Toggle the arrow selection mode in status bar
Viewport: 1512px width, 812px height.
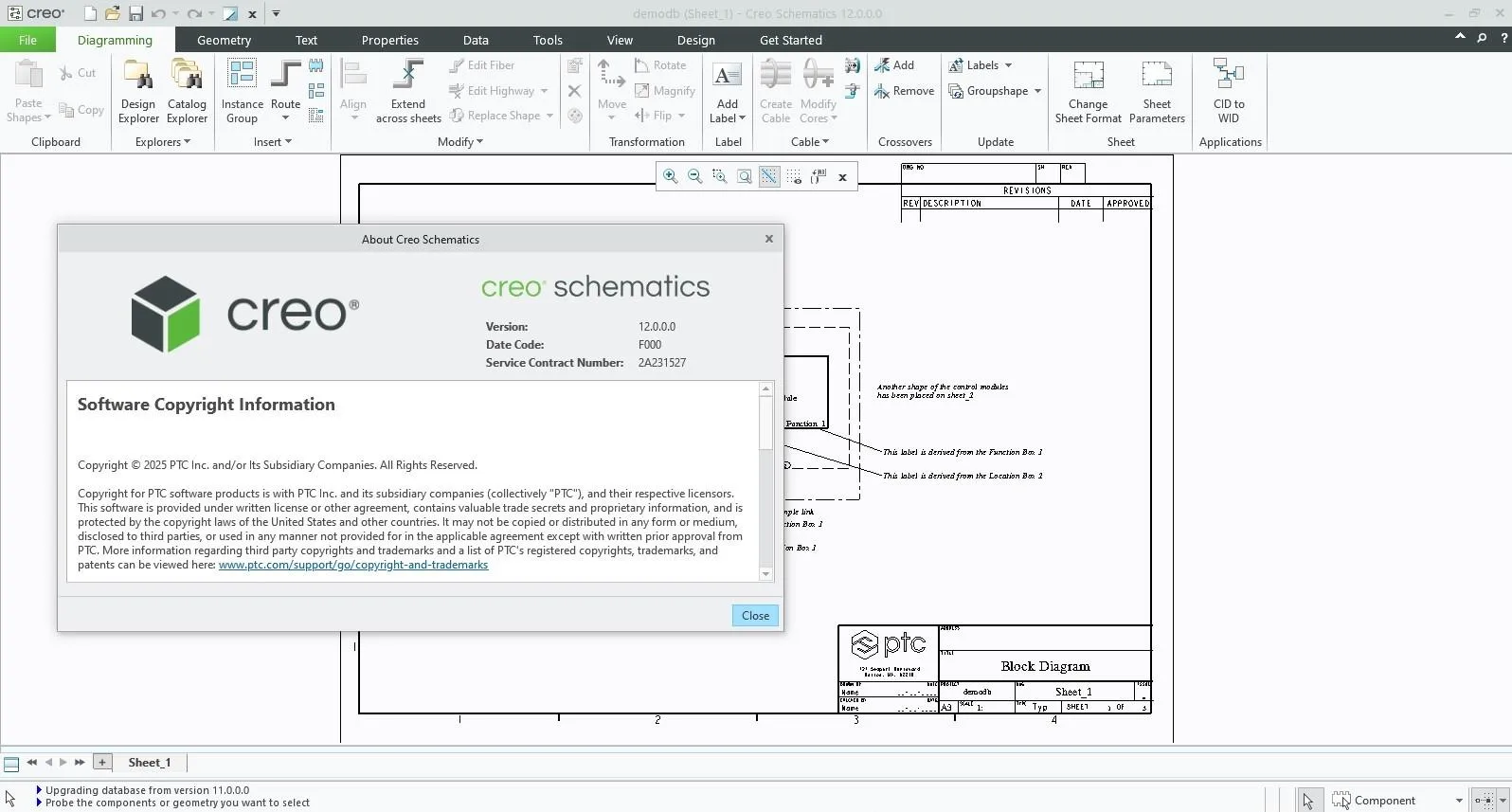click(x=1308, y=801)
